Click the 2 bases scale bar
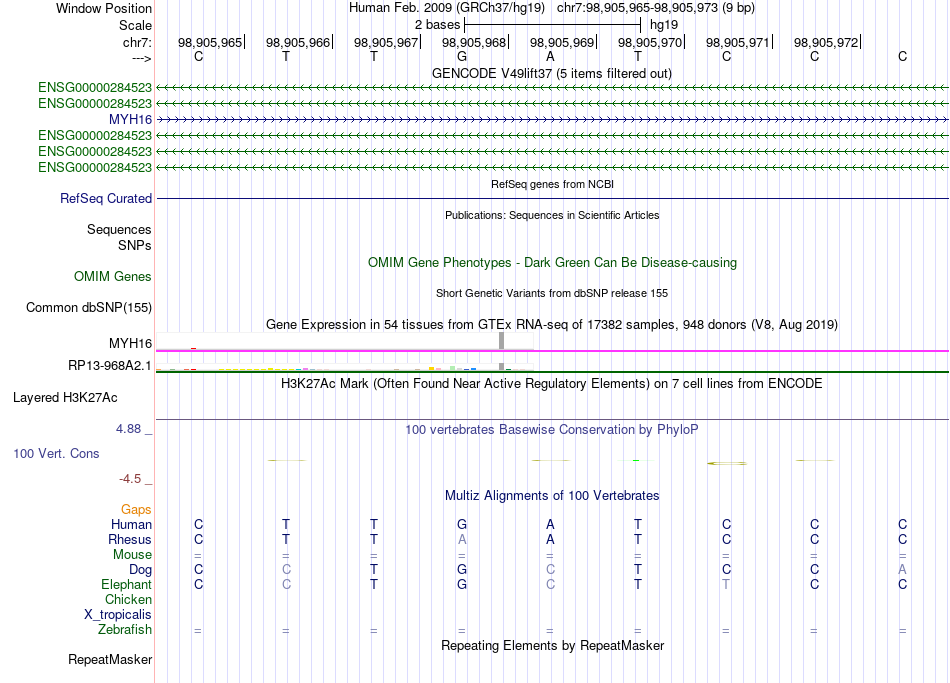950x683 pixels. (552, 25)
